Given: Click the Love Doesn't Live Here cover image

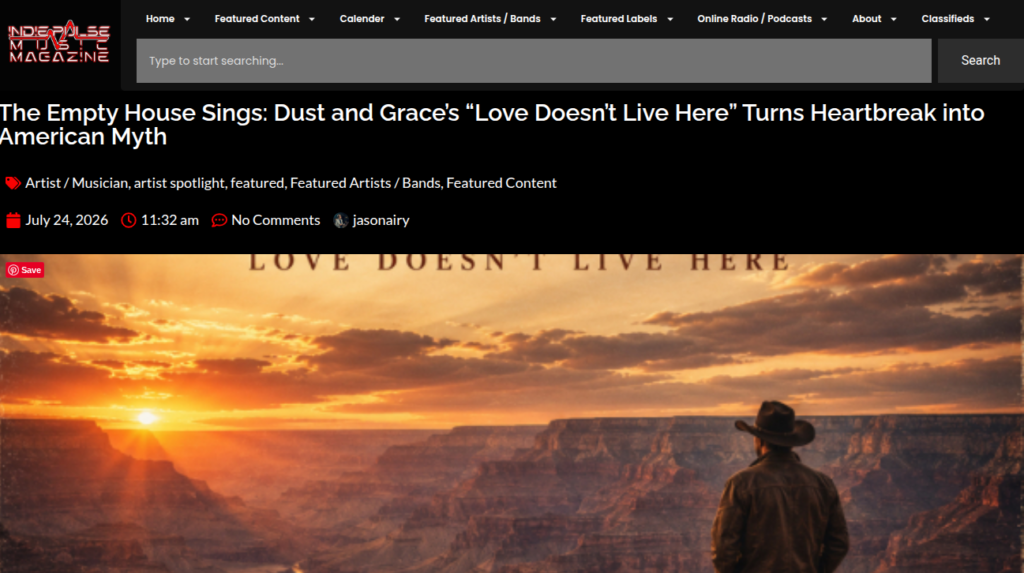Looking at the screenshot, I should pos(512,414).
